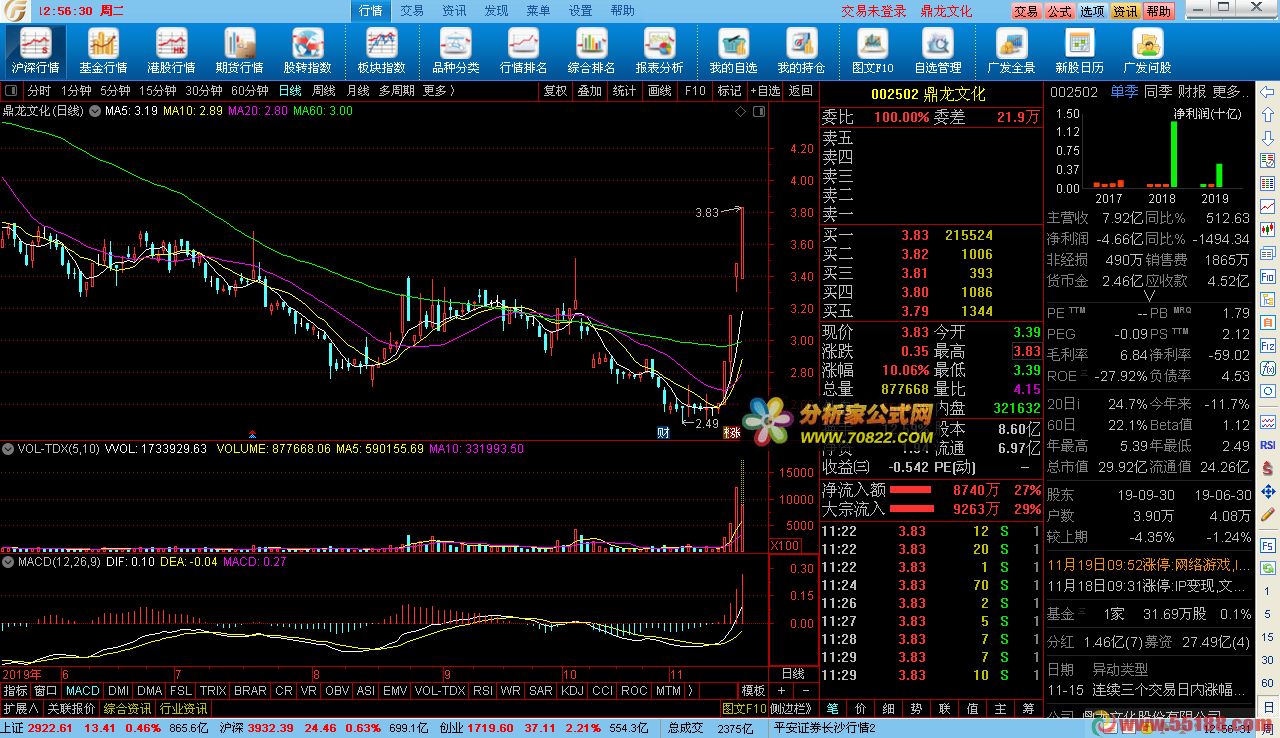Open the 交易 menu in top center

point(412,11)
